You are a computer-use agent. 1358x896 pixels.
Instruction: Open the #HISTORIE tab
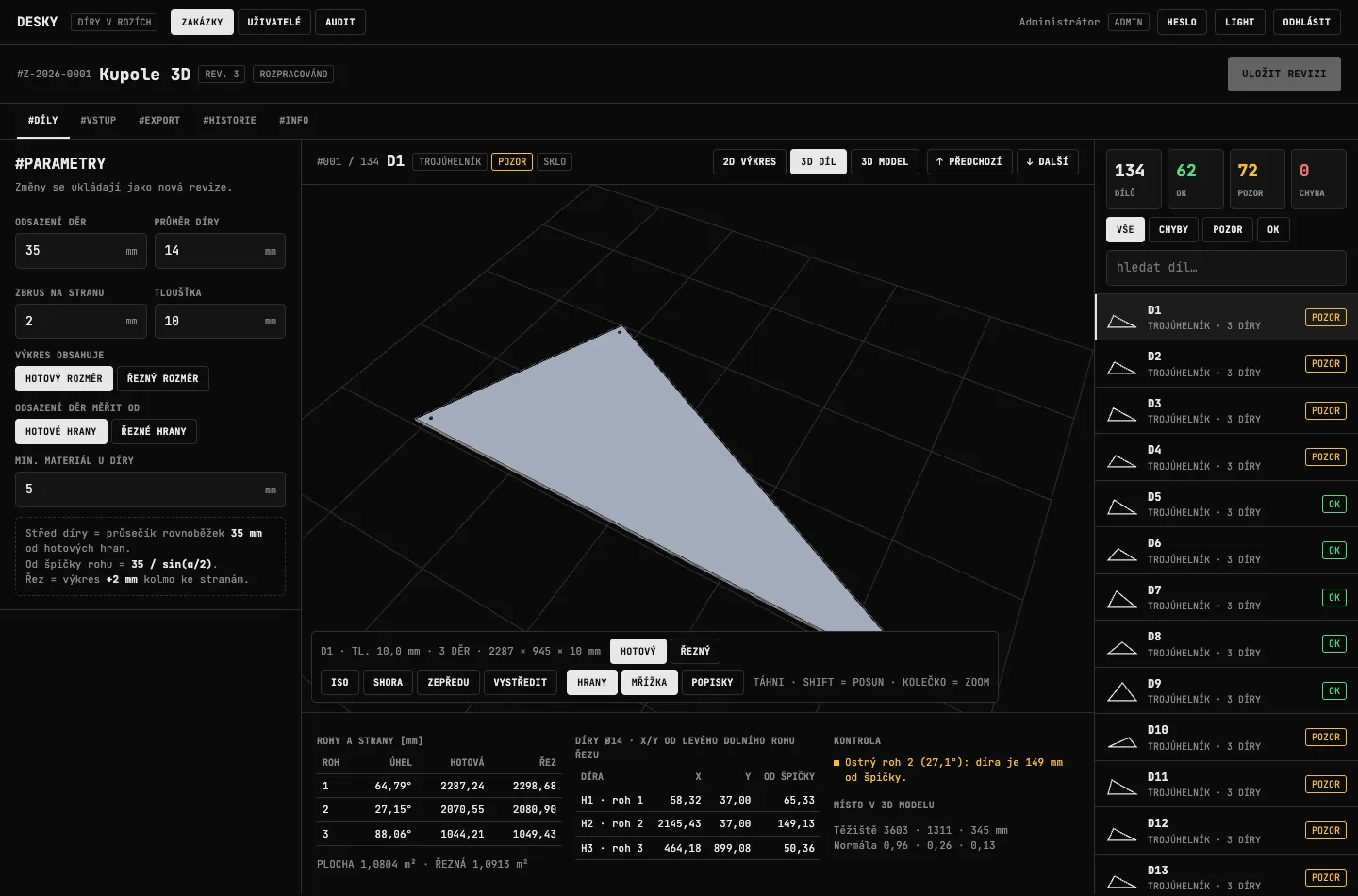point(229,120)
